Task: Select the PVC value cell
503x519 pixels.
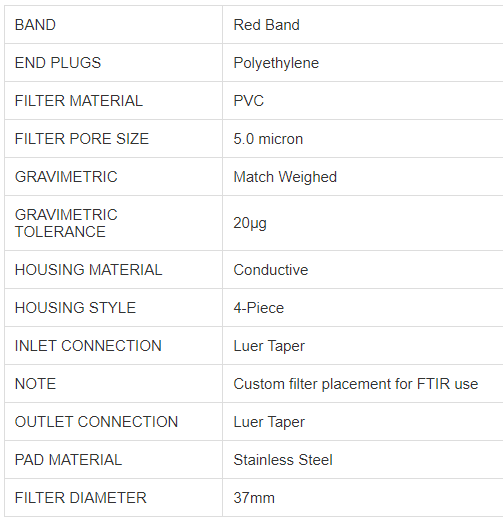Action: (363, 101)
